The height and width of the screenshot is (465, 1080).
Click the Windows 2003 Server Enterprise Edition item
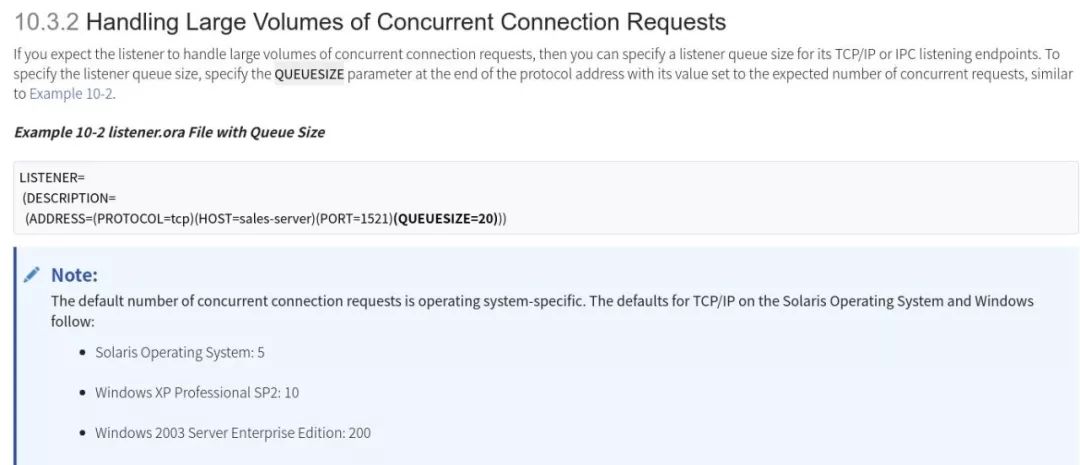point(233,433)
